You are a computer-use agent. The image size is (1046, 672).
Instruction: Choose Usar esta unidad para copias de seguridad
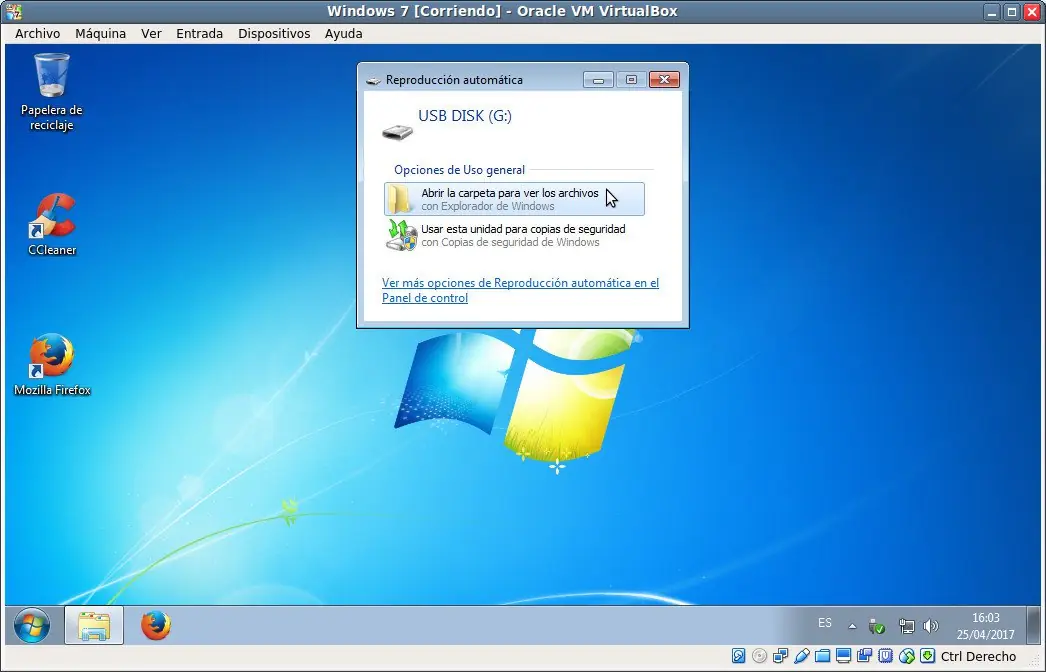pos(514,235)
